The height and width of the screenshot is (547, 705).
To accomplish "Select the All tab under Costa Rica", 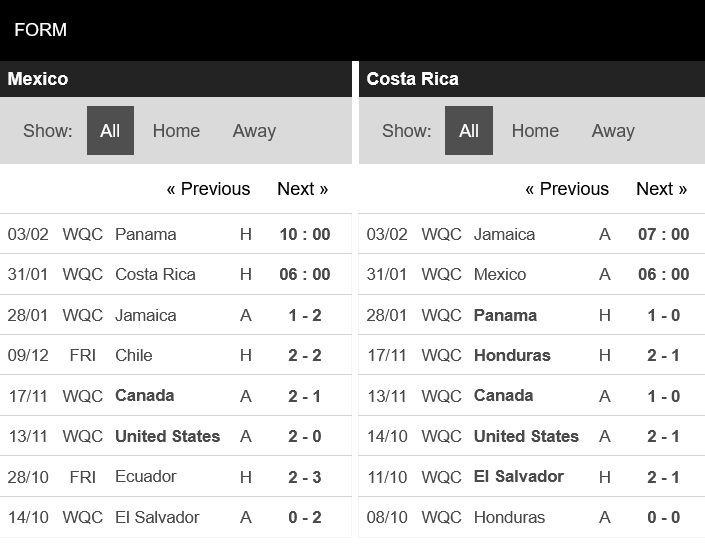I will (x=469, y=131).
